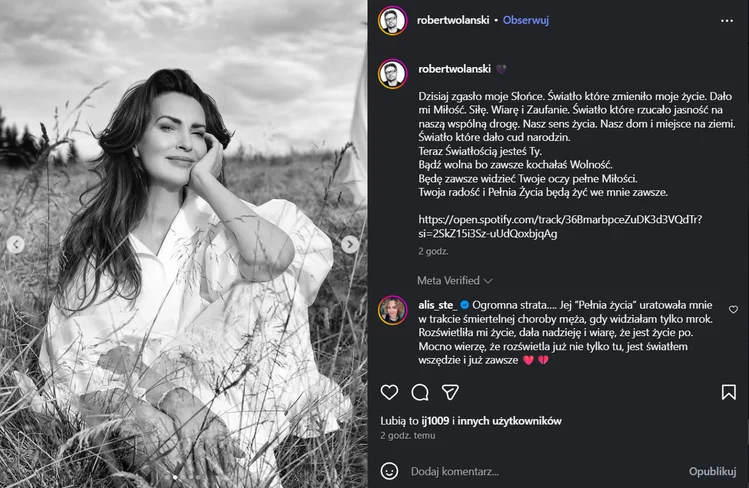749x488 pixels.
Task: Open the ij1009 profile from the likes line
Action: tap(437, 421)
